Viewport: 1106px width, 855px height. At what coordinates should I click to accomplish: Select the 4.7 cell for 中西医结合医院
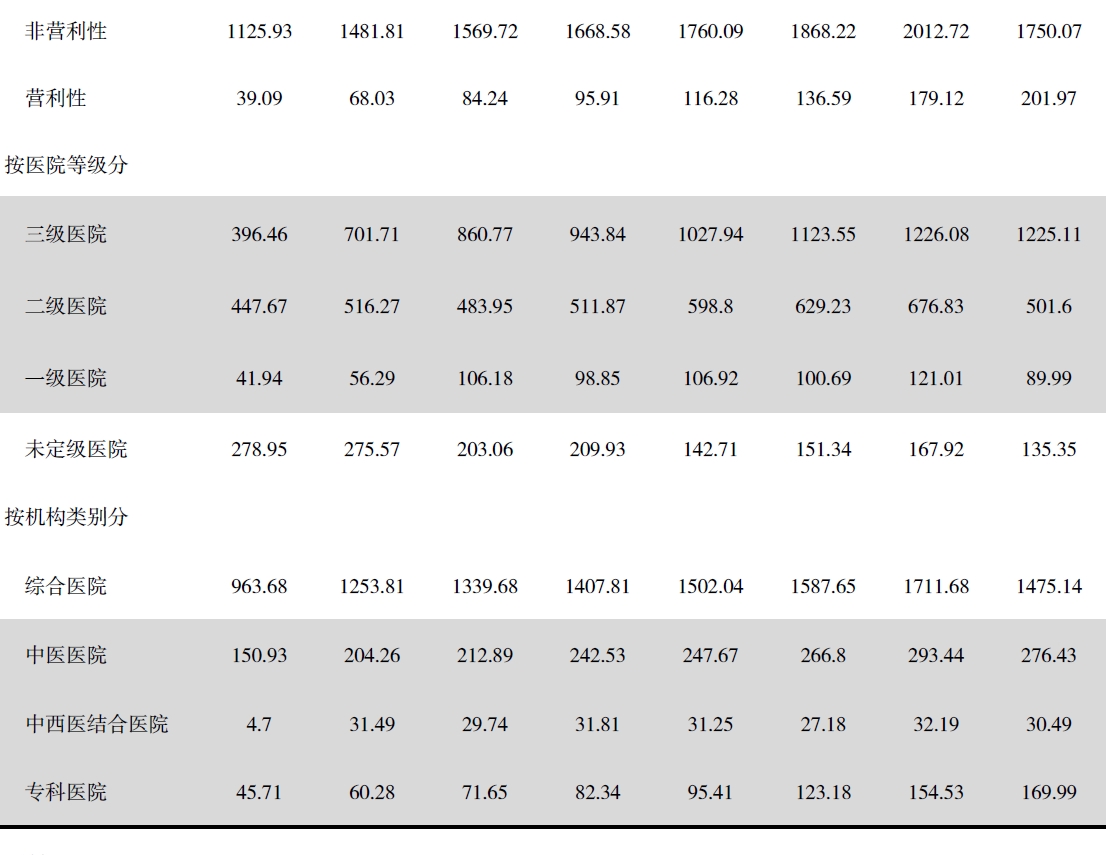pos(259,724)
